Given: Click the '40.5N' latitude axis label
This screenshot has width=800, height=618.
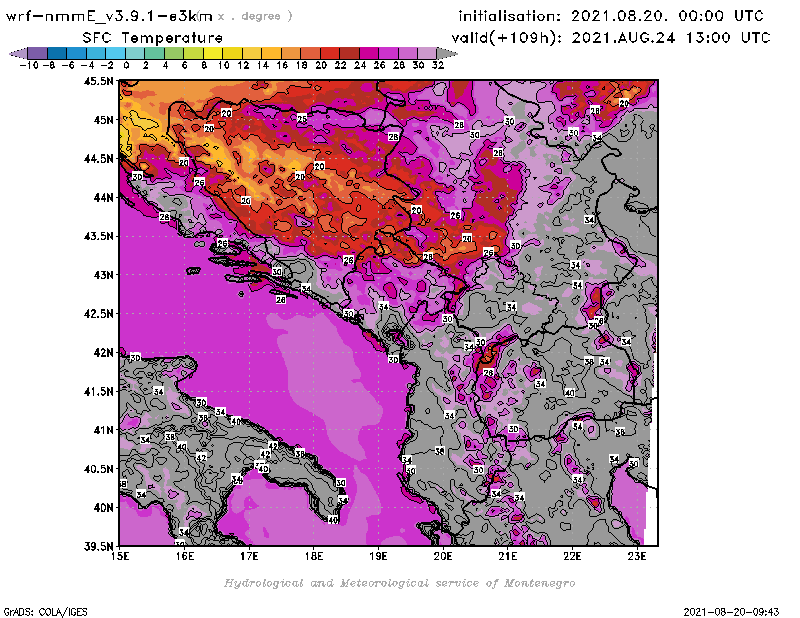Looking at the screenshot, I should [x=98, y=469].
